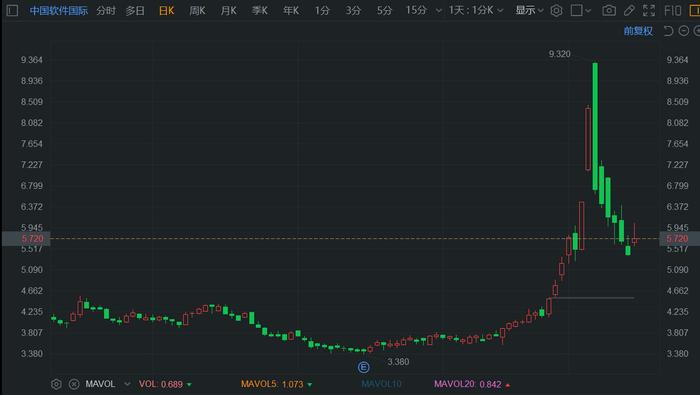
Task: Switch to the 多日 tab
Action: point(135,11)
